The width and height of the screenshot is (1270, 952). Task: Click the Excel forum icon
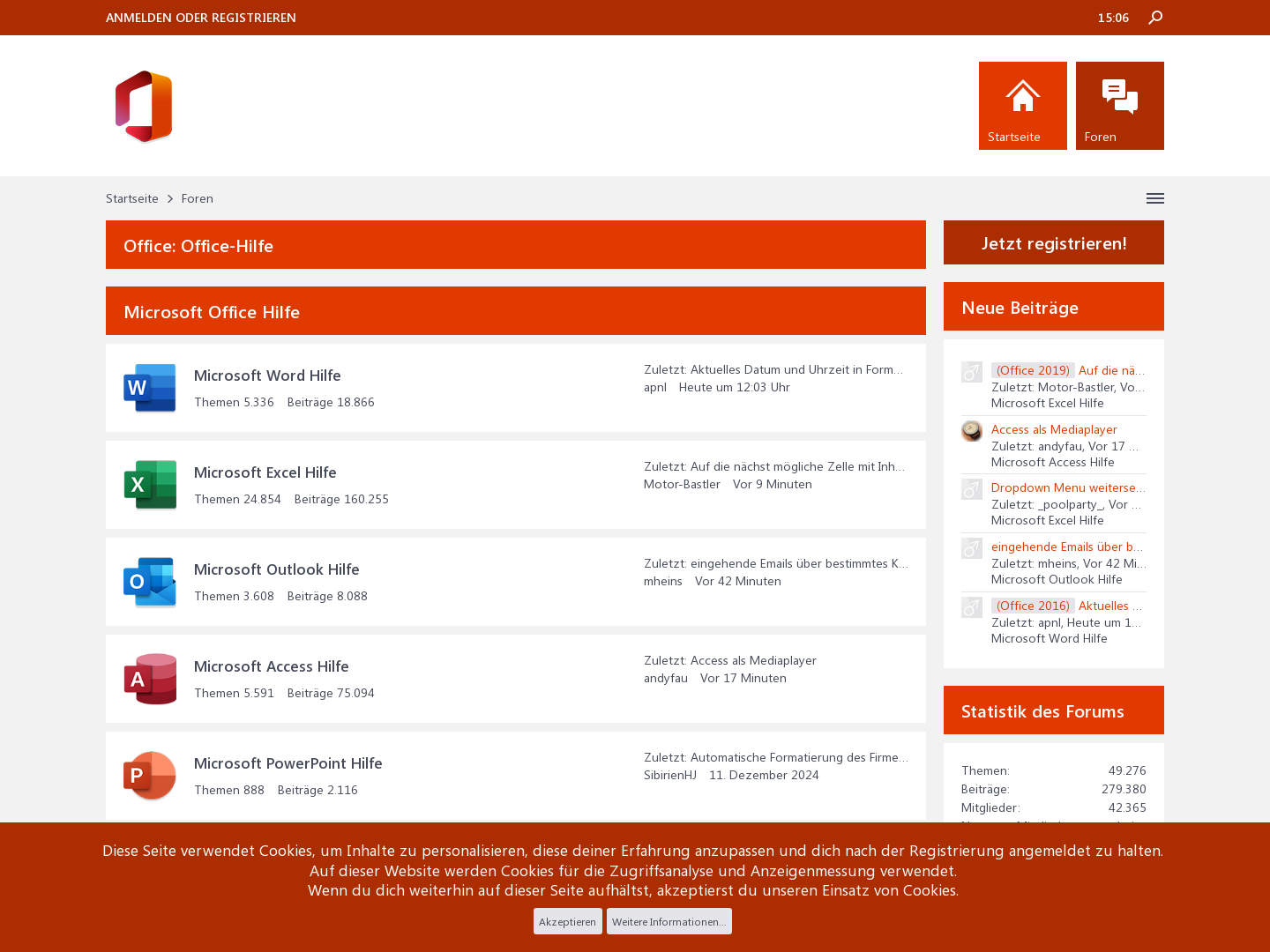(150, 485)
